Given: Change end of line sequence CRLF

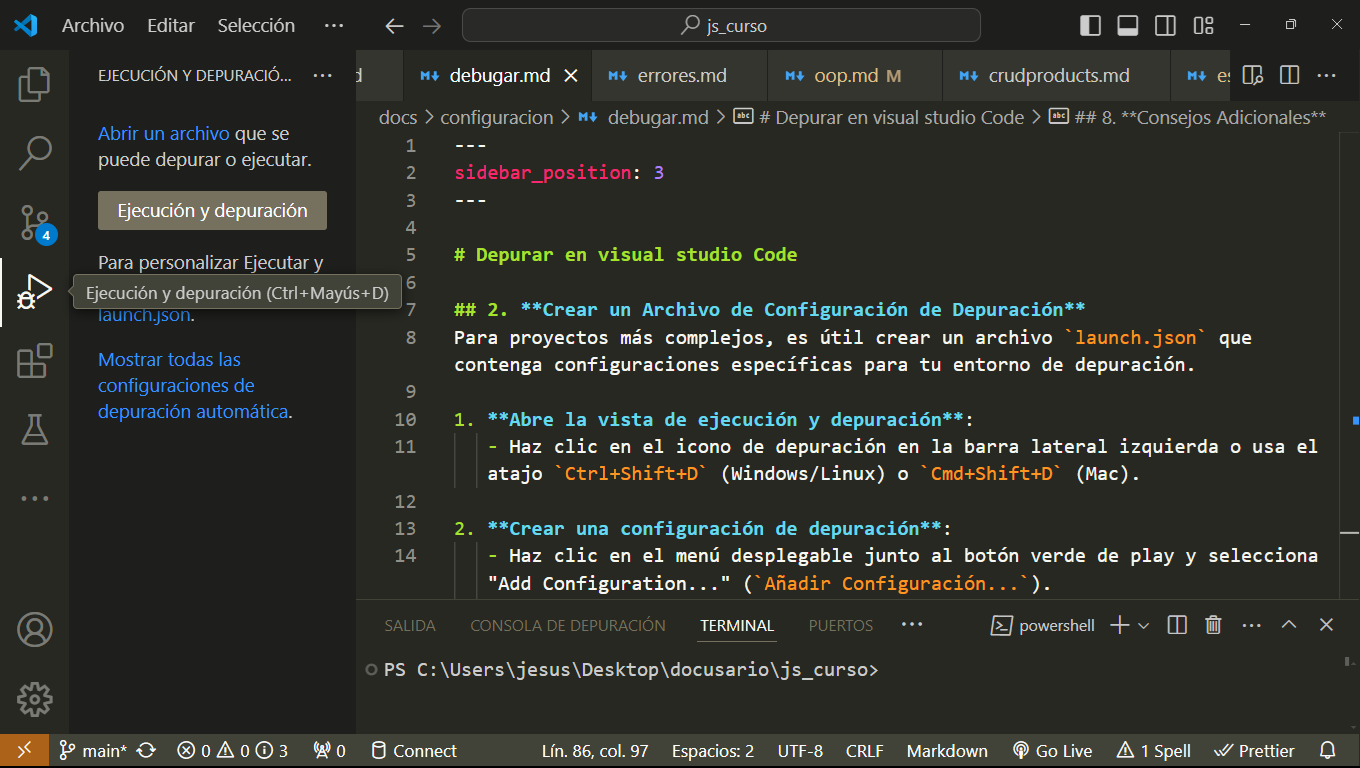Looking at the screenshot, I should tap(864, 751).
